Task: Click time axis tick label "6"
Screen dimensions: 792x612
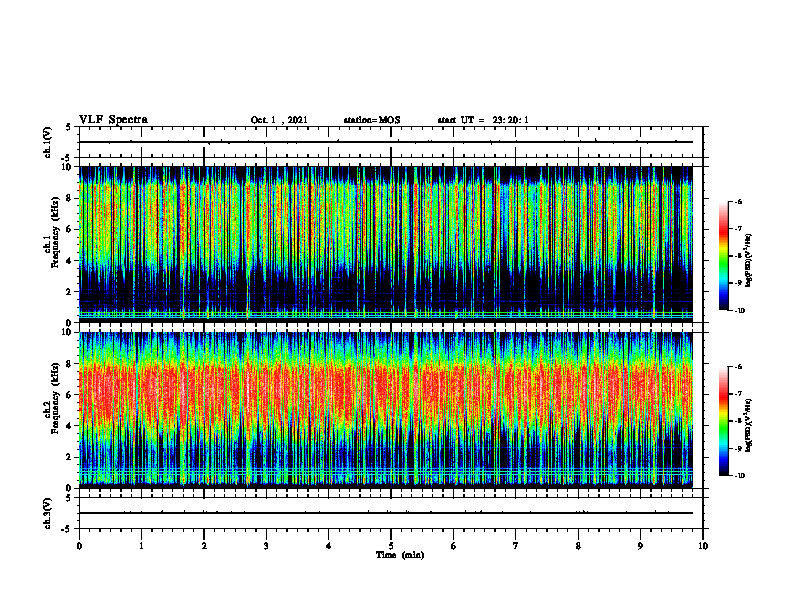Action: (x=454, y=546)
